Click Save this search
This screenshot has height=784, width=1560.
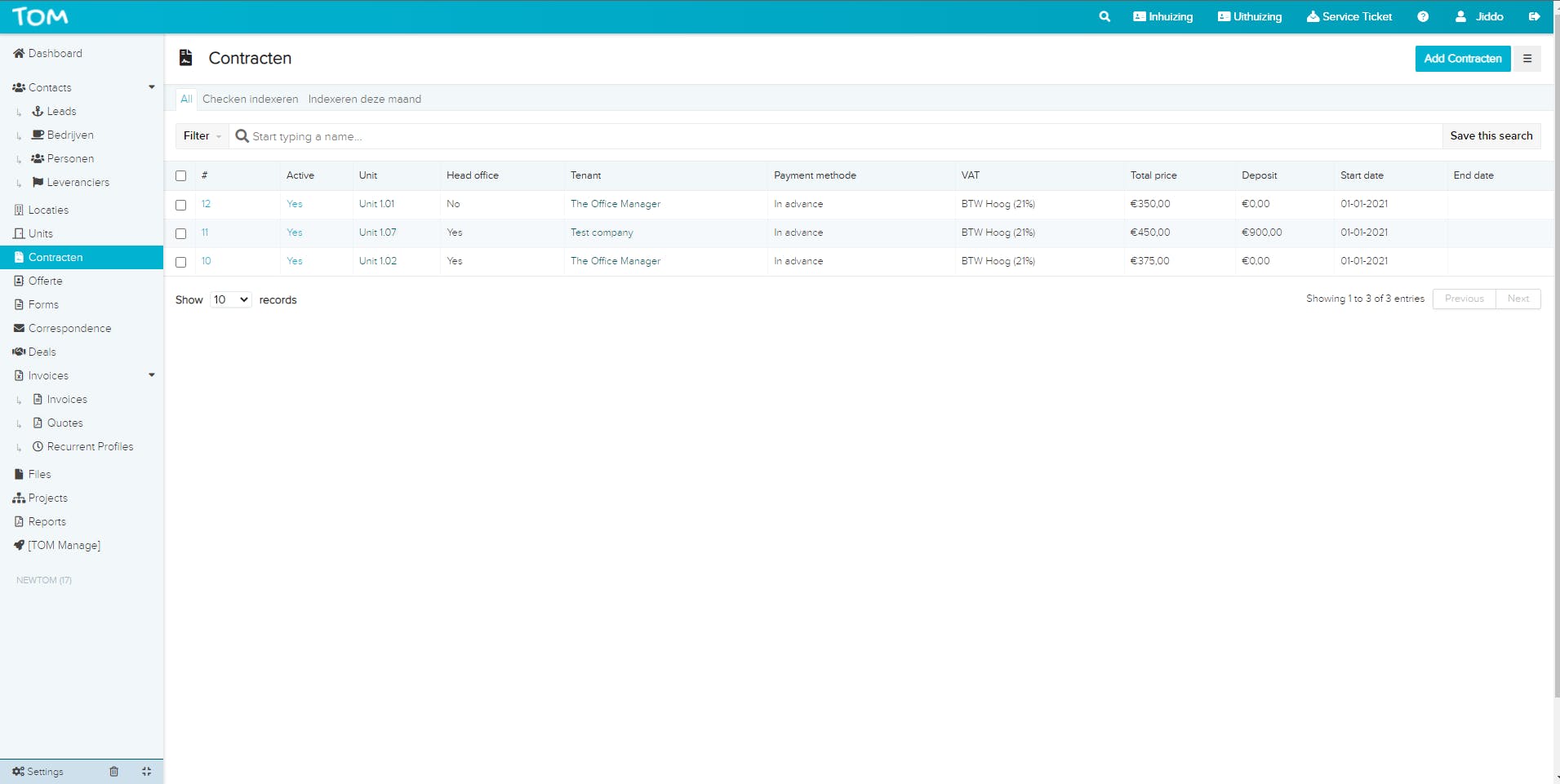[x=1491, y=136]
